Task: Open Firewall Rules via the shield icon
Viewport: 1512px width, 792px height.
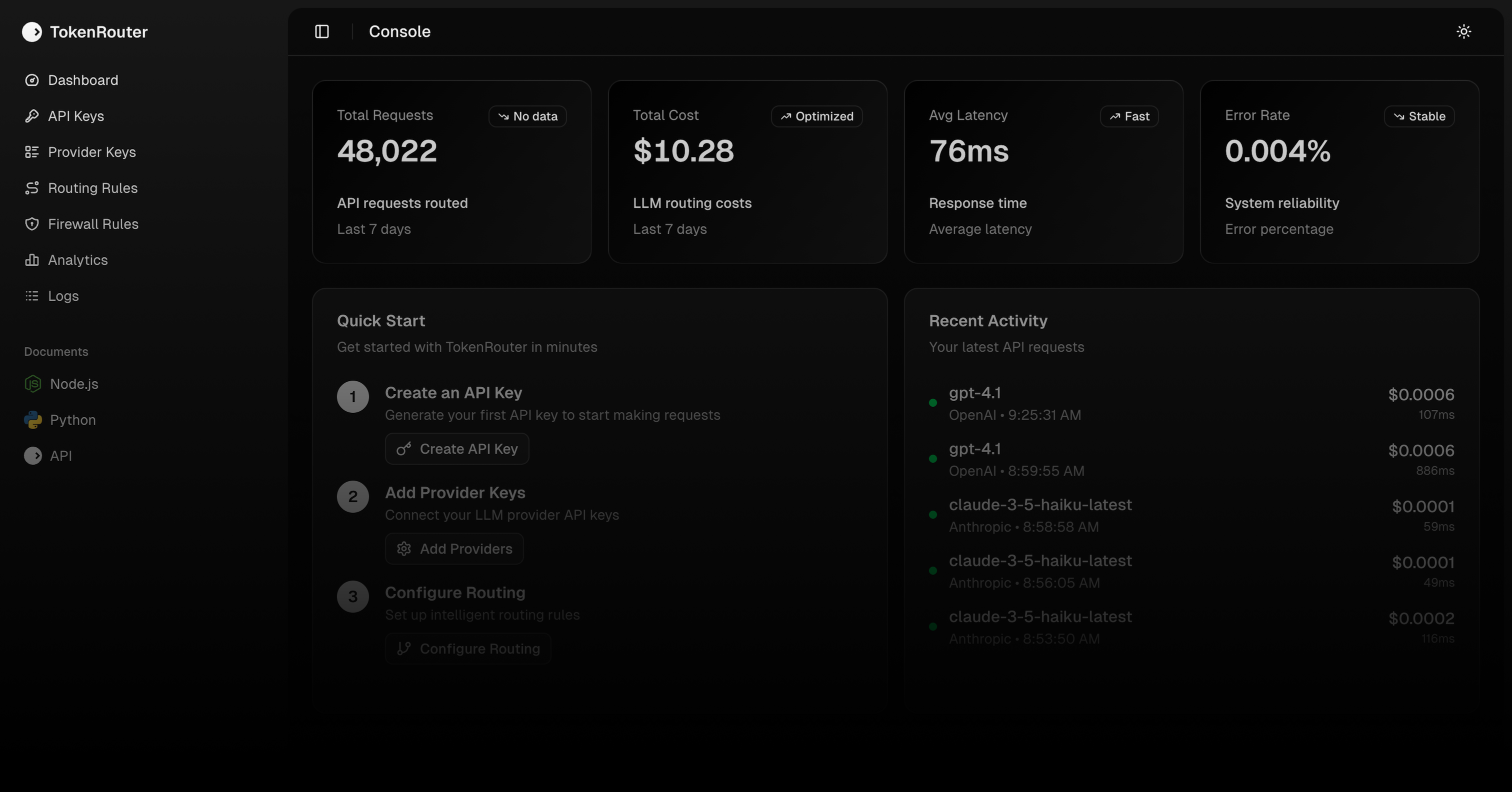Action: pyautogui.click(x=32, y=223)
